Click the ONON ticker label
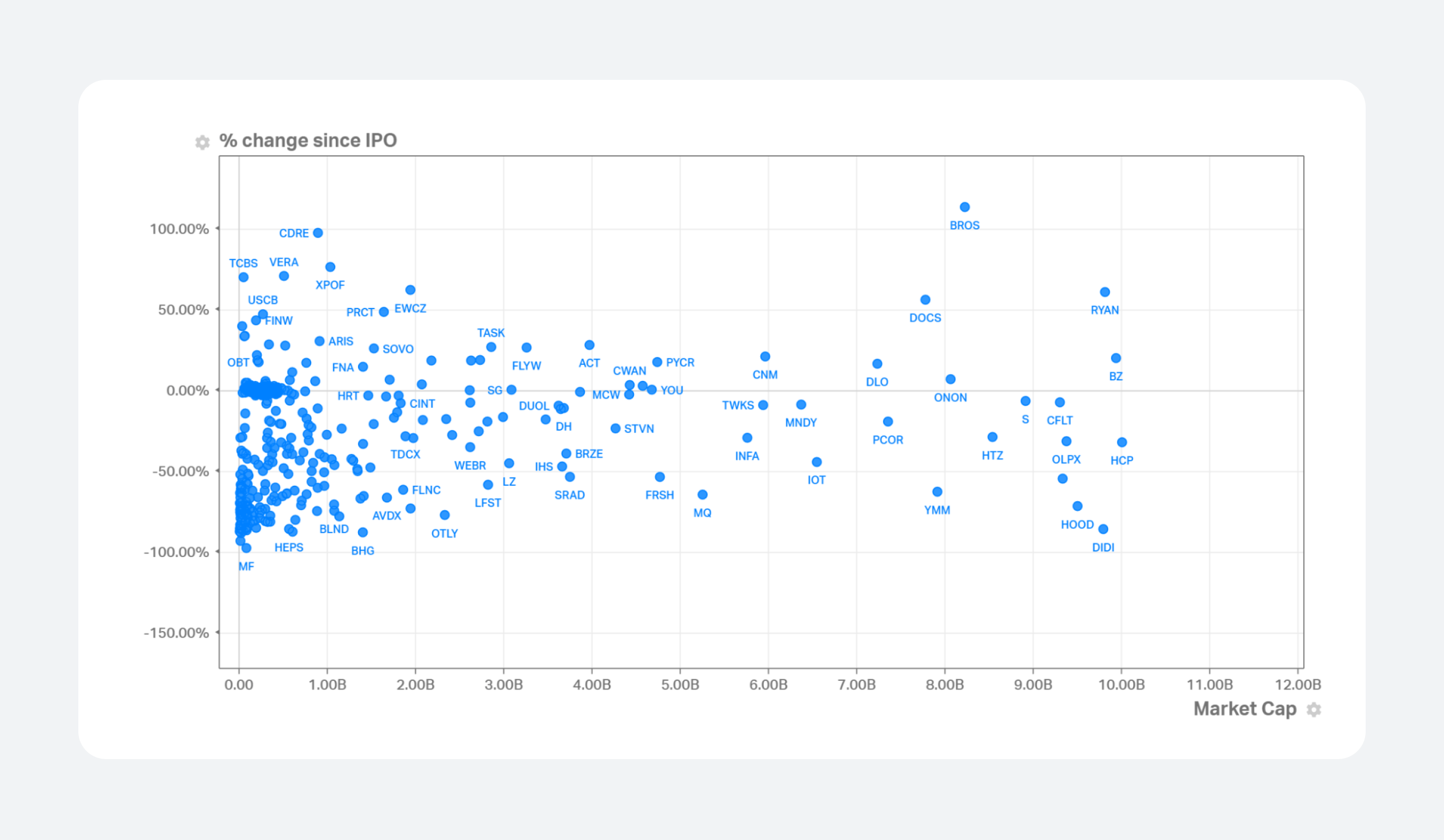1444x840 pixels. point(950,398)
